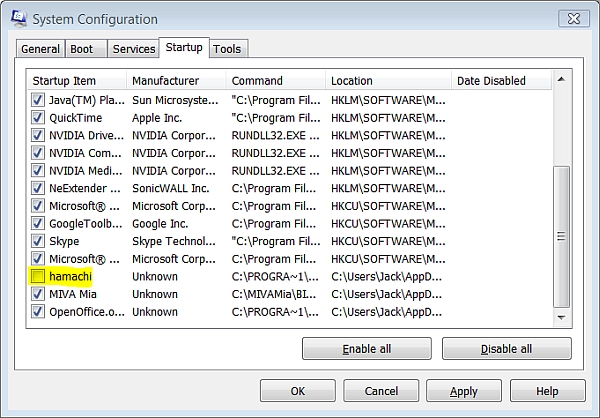600x418 pixels.
Task: Select the Skype item name
Action: point(64,241)
